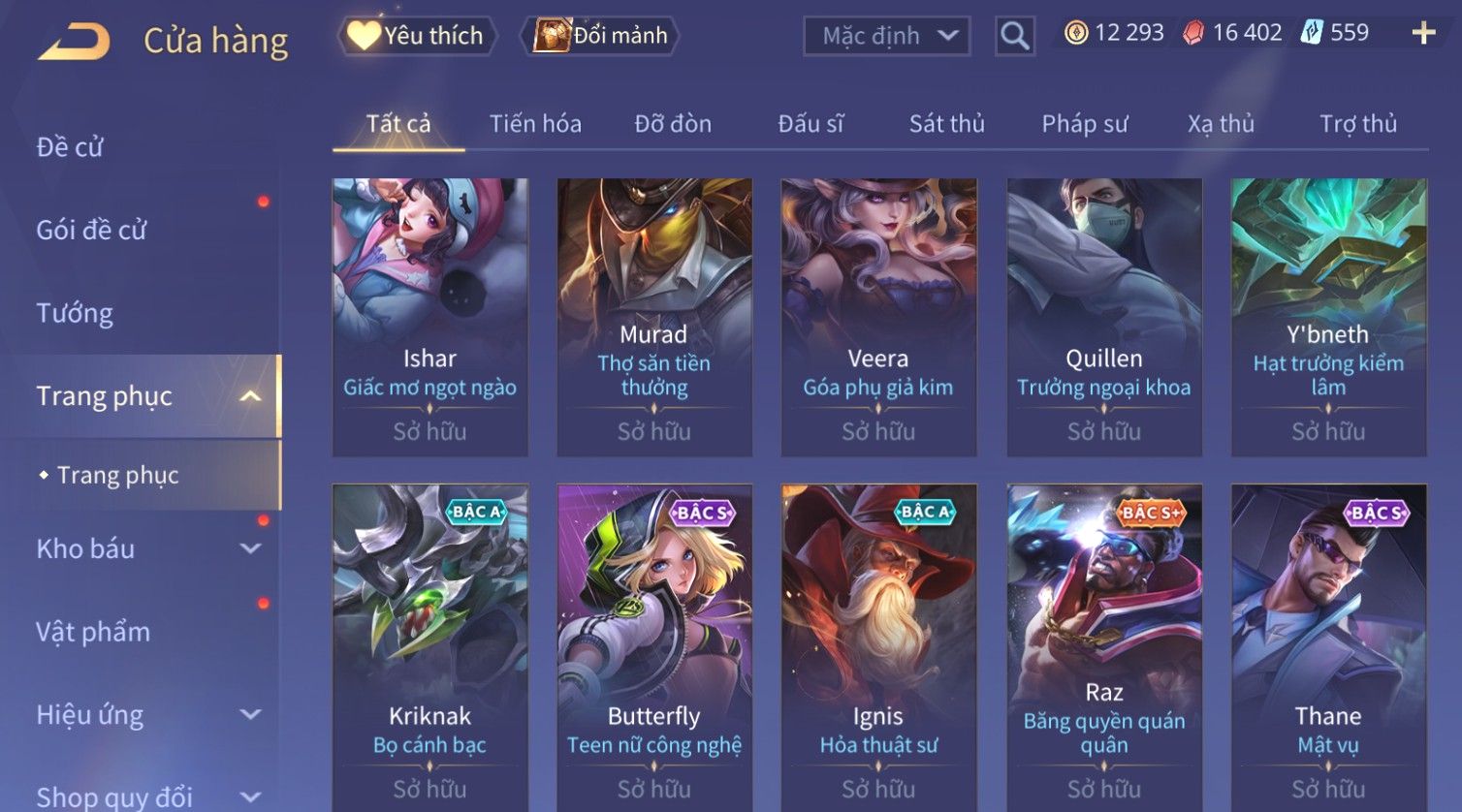Screen dimensions: 1462x812
Task: Open Đổi mảnh chest exchange
Action: (x=600, y=36)
